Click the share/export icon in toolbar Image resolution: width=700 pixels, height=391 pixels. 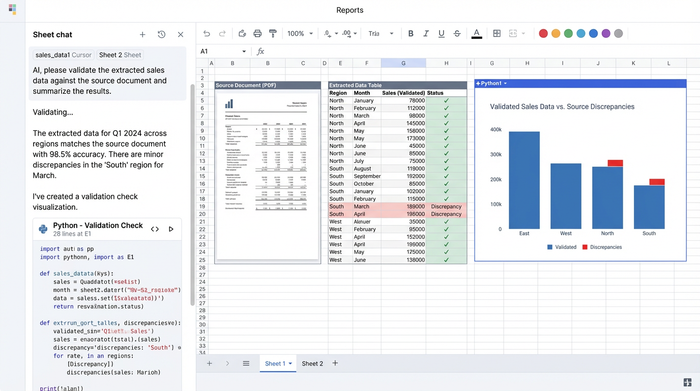242,33
